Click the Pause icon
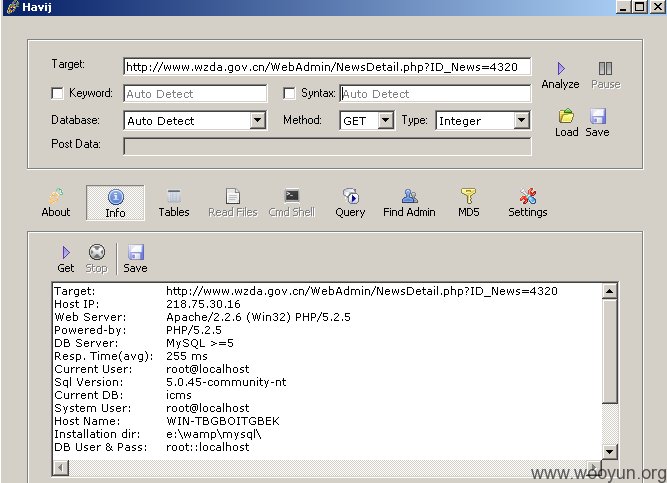The image size is (667, 483). click(605, 69)
